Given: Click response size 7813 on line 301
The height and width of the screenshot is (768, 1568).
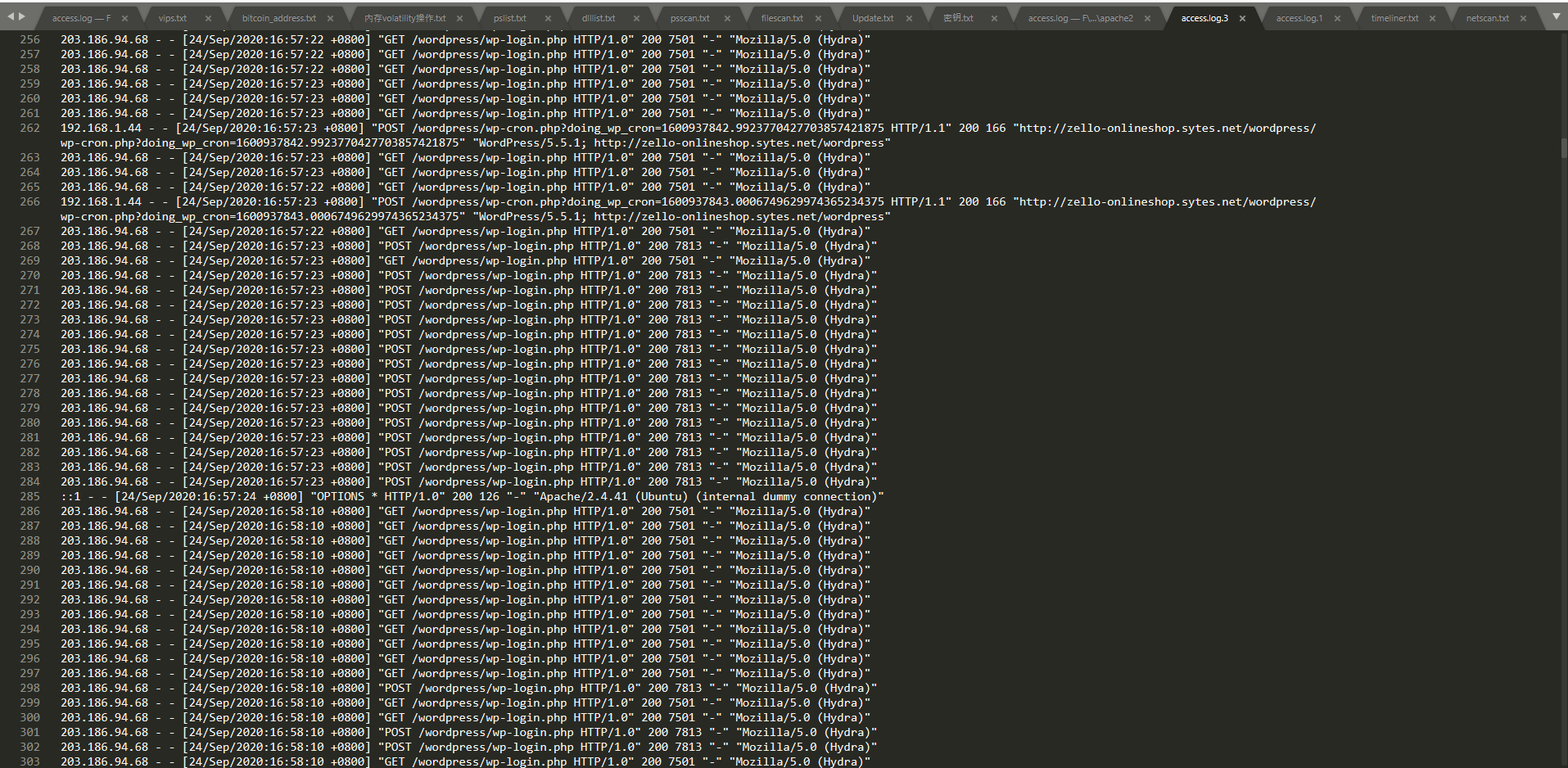Looking at the screenshot, I should 688,732.
